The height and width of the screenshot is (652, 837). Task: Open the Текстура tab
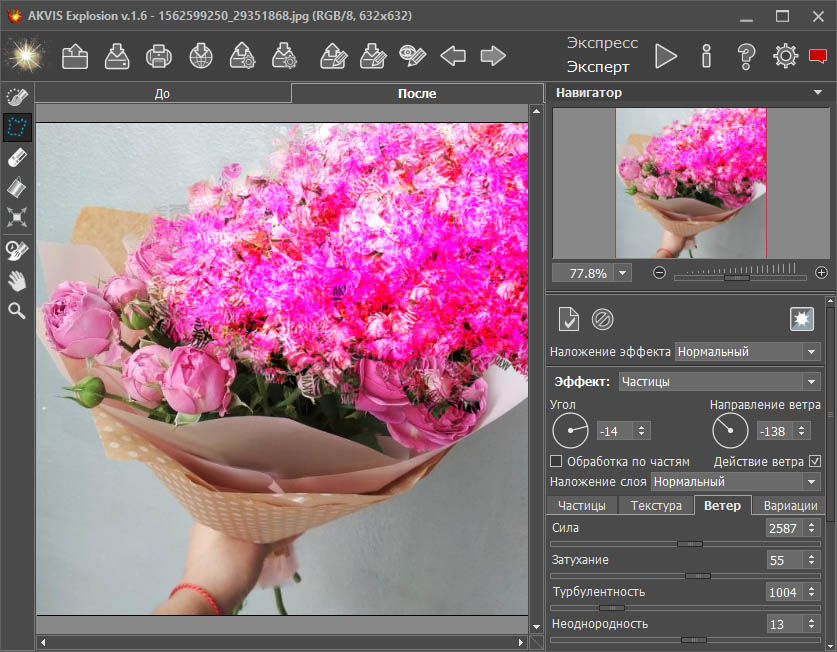coord(656,505)
